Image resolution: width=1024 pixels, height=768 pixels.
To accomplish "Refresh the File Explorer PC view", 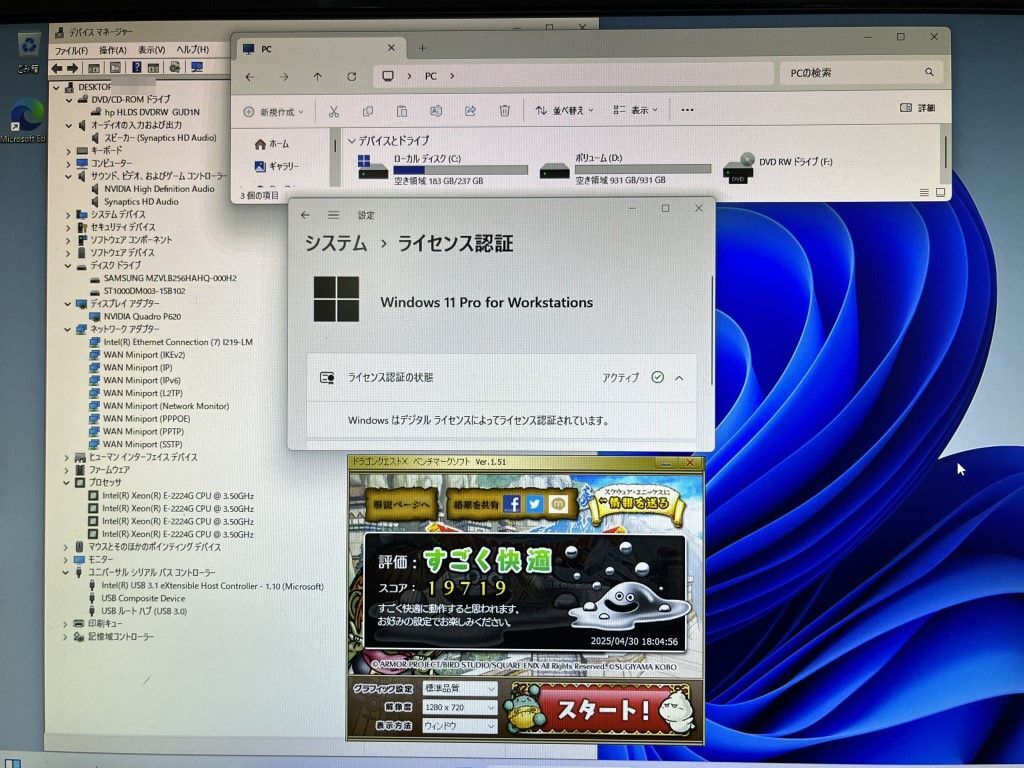I will pyautogui.click(x=351, y=77).
